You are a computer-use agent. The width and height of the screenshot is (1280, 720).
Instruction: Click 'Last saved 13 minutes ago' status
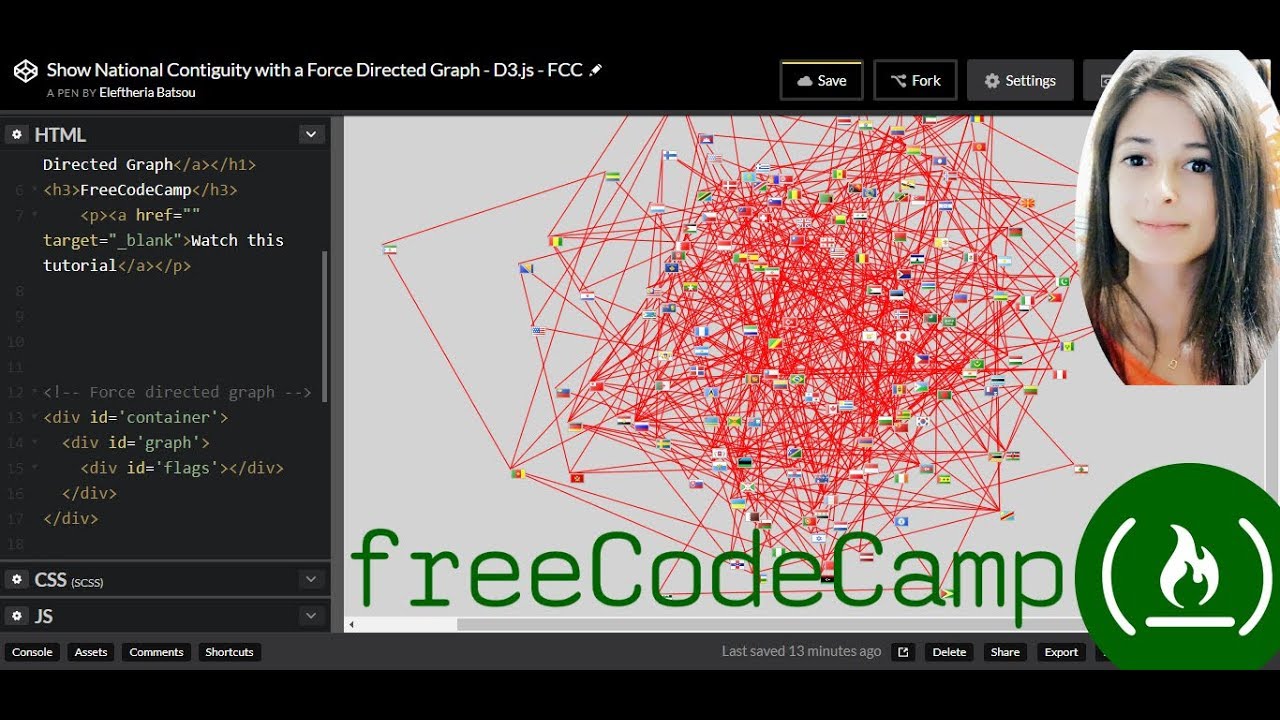point(801,651)
